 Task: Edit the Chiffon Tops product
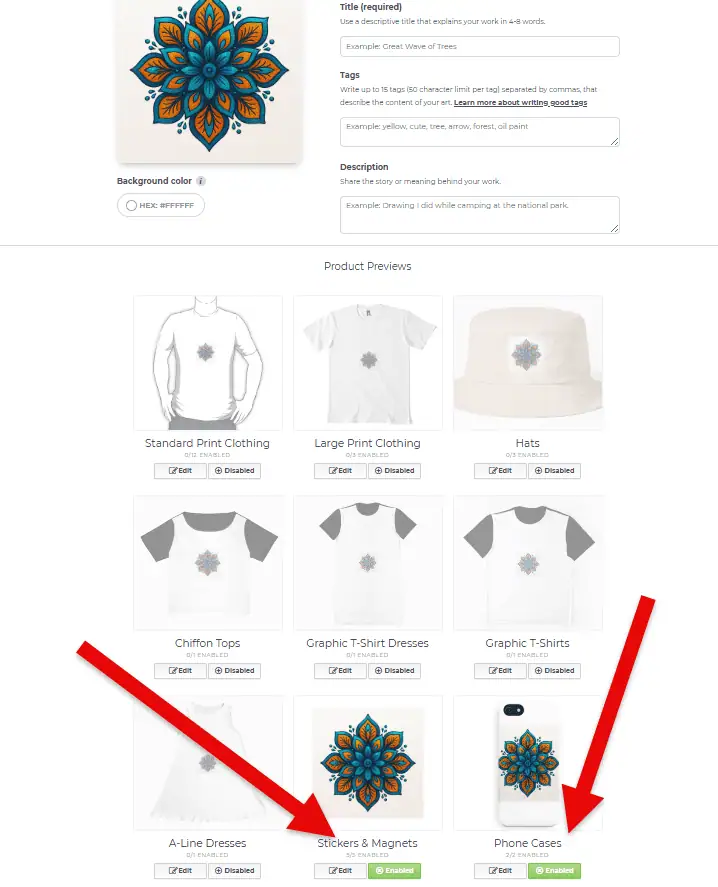pos(180,671)
